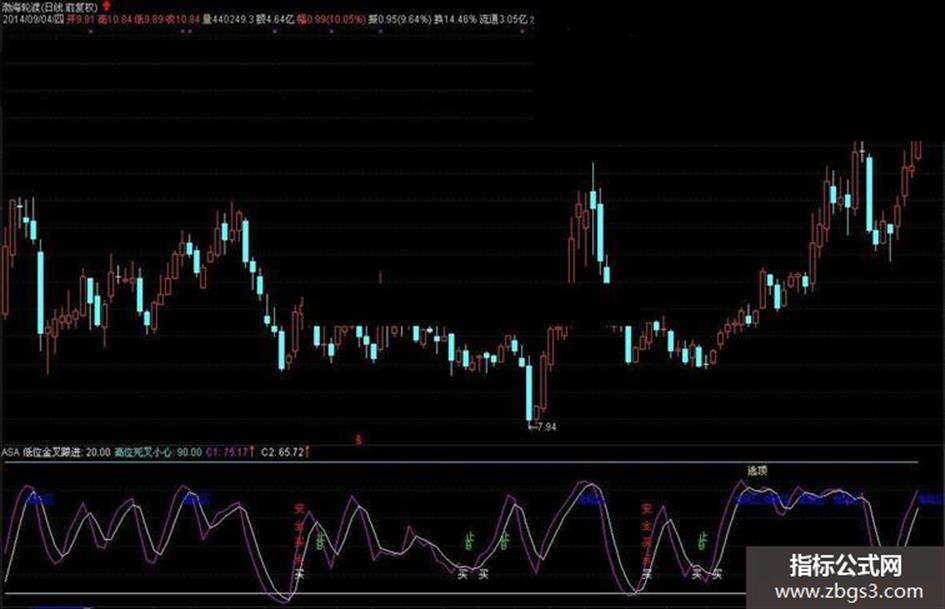This screenshot has height=609, width=945.
Task: Click the date 2014/09/04 in the header
Action: 28,19
